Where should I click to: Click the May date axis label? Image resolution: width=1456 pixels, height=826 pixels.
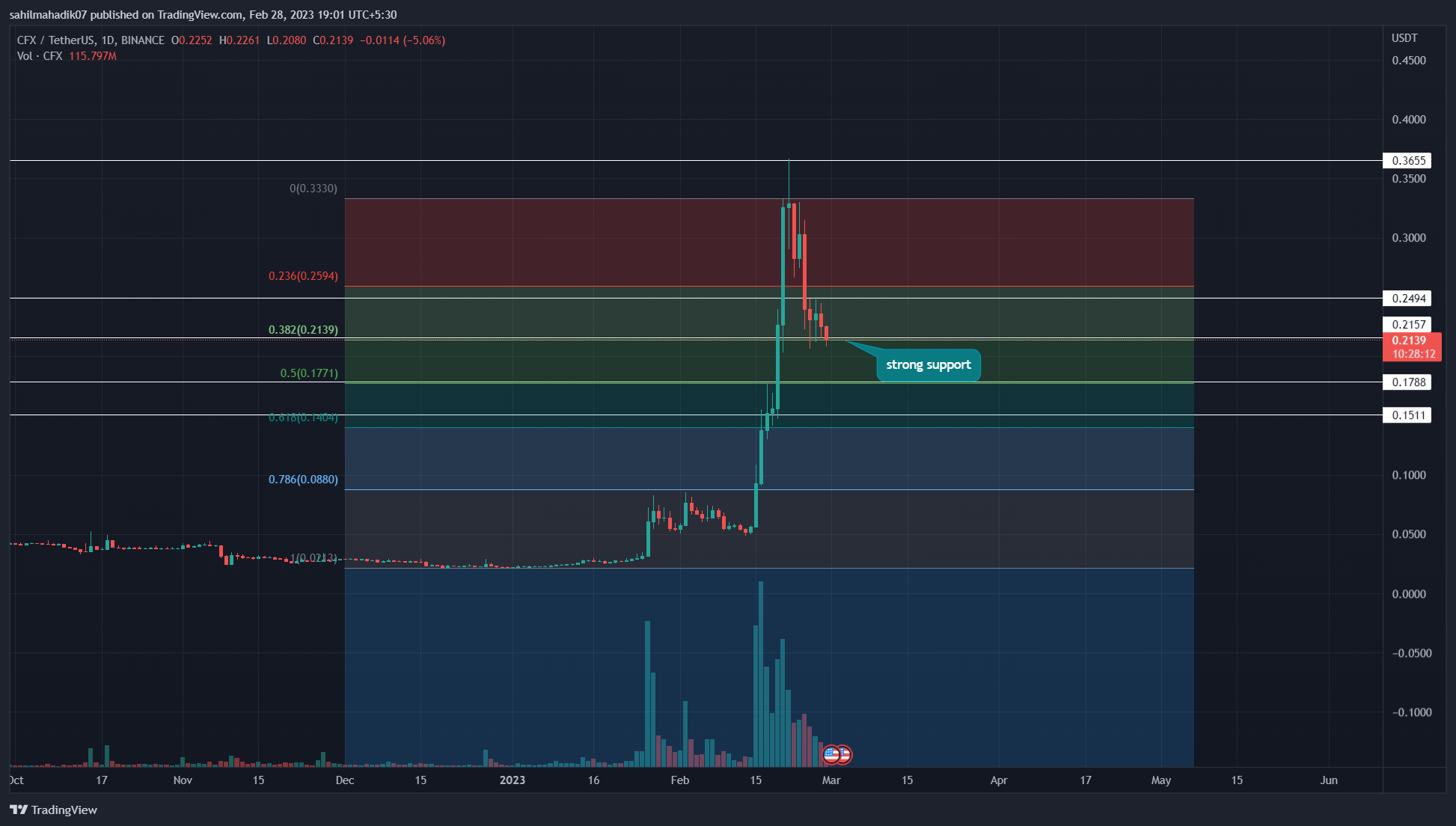coord(1161,780)
